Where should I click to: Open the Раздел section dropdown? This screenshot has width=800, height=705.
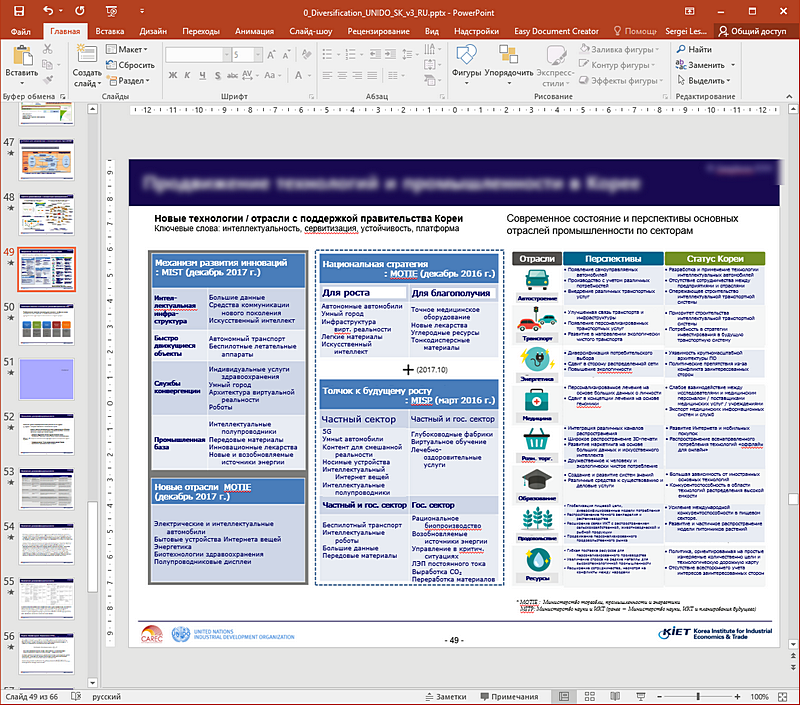pyautogui.click(x=128, y=81)
